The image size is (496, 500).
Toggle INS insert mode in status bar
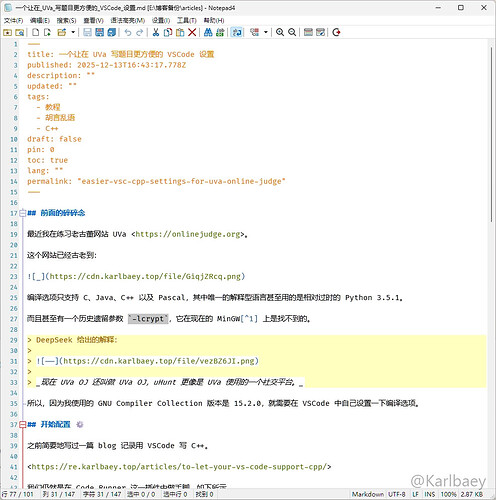coord(429,494)
